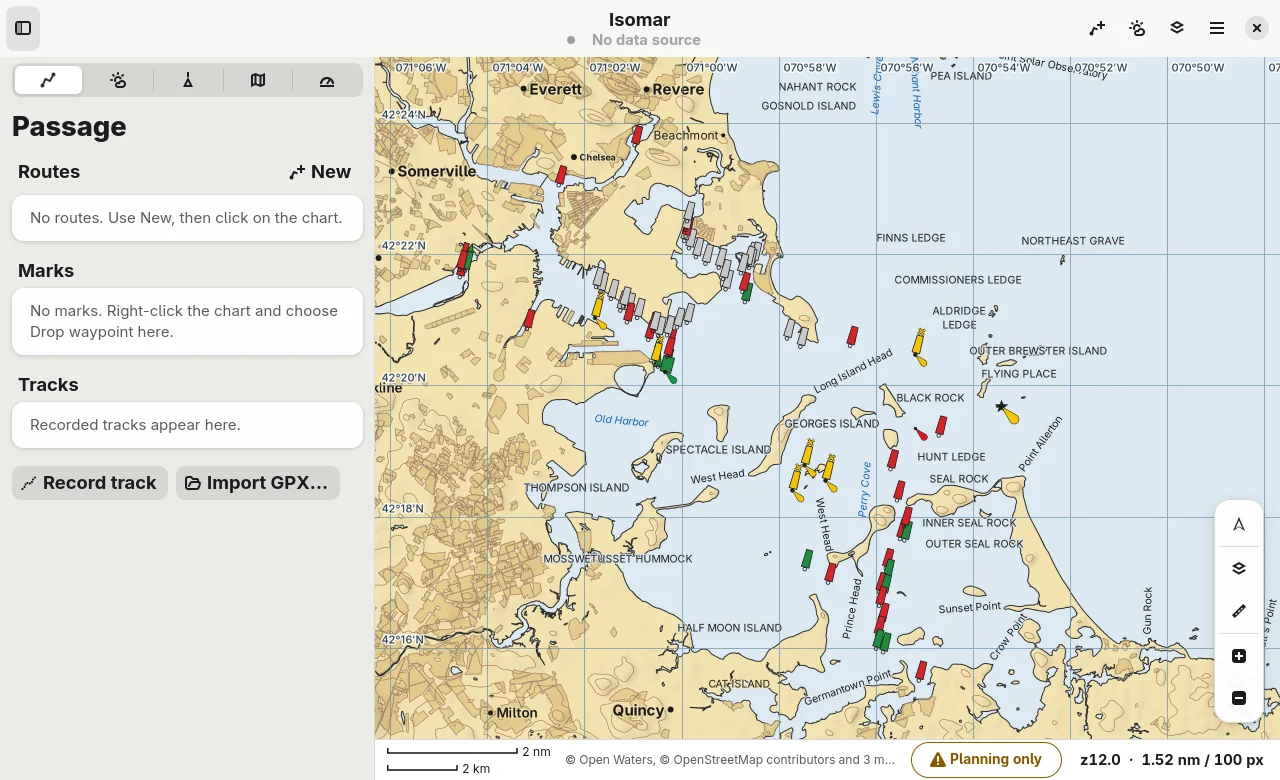Open the hamburger main menu
The image size is (1280, 780).
tap(1217, 28)
